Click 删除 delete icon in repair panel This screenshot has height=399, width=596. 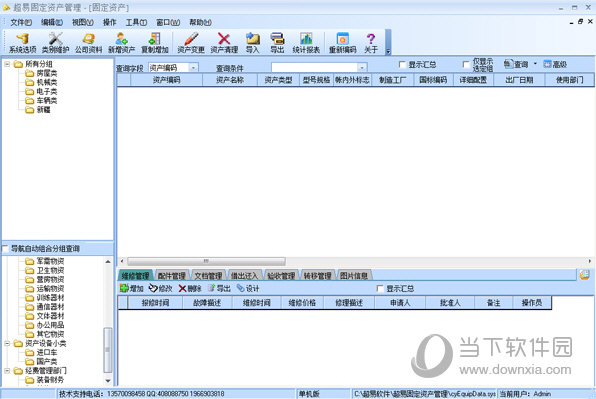tap(190, 288)
